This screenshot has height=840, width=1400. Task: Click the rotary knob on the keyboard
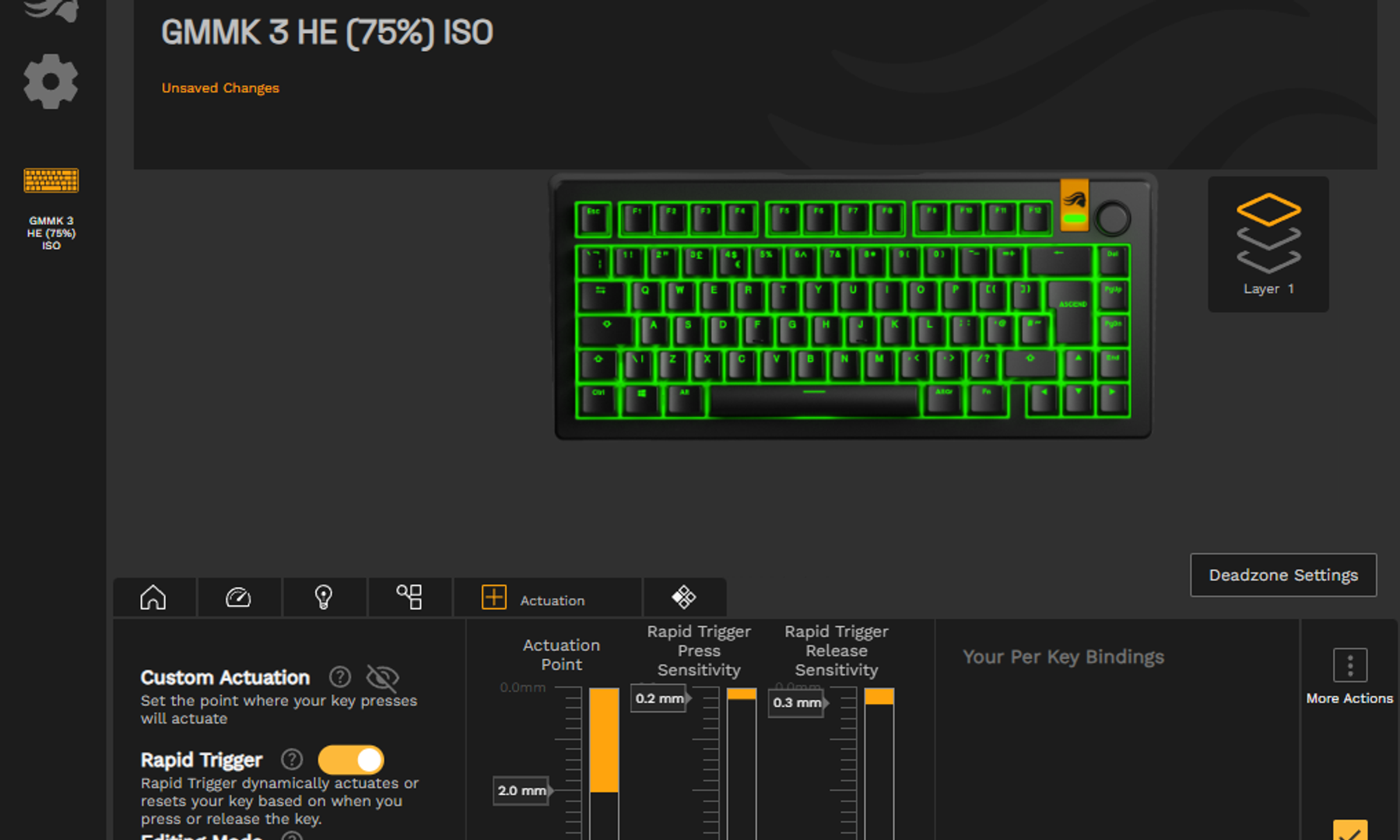click(1112, 219)
